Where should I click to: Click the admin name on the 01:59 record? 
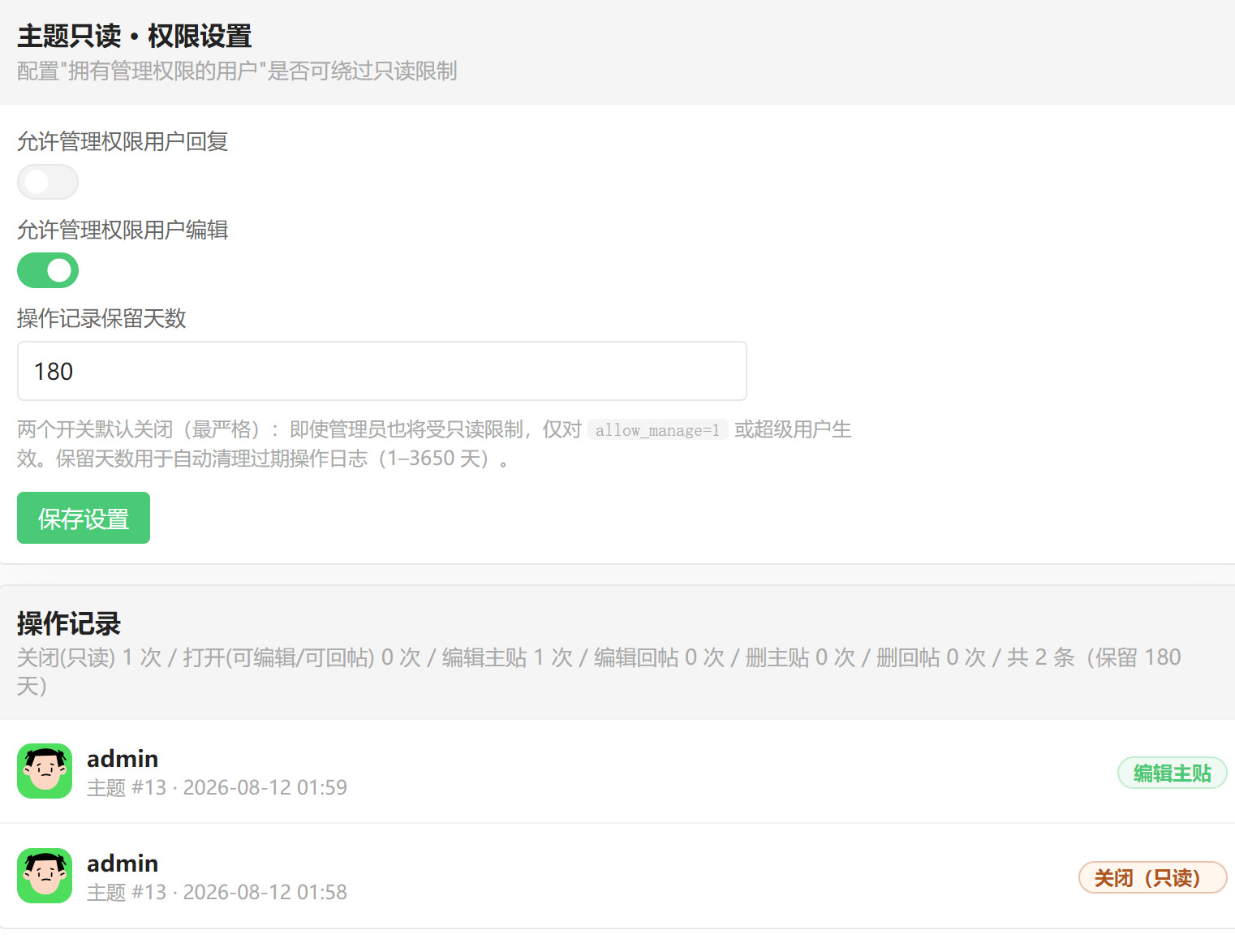point(123,758)
